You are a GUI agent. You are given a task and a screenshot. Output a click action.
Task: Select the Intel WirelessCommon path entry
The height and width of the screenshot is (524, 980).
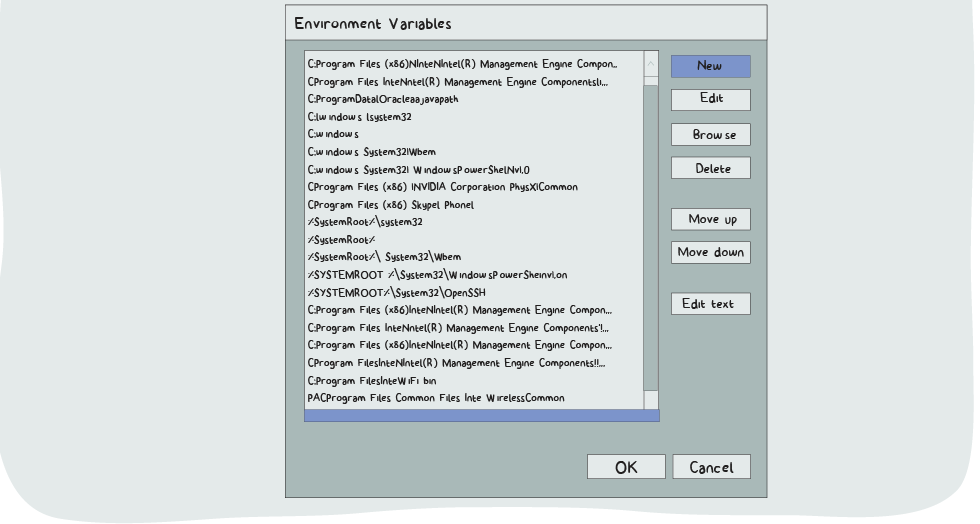[x=435, y=398]
